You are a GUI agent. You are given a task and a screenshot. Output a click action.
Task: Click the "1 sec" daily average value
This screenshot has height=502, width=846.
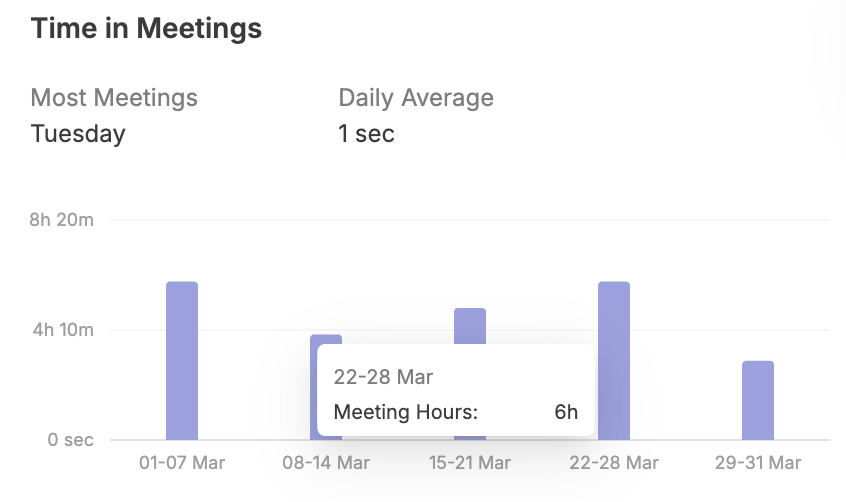point(367,133)
